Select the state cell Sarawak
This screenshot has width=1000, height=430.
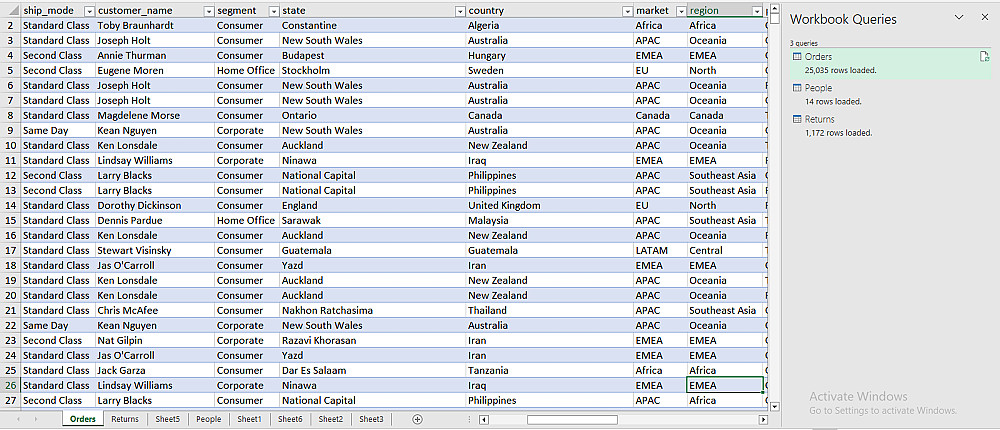373,220
